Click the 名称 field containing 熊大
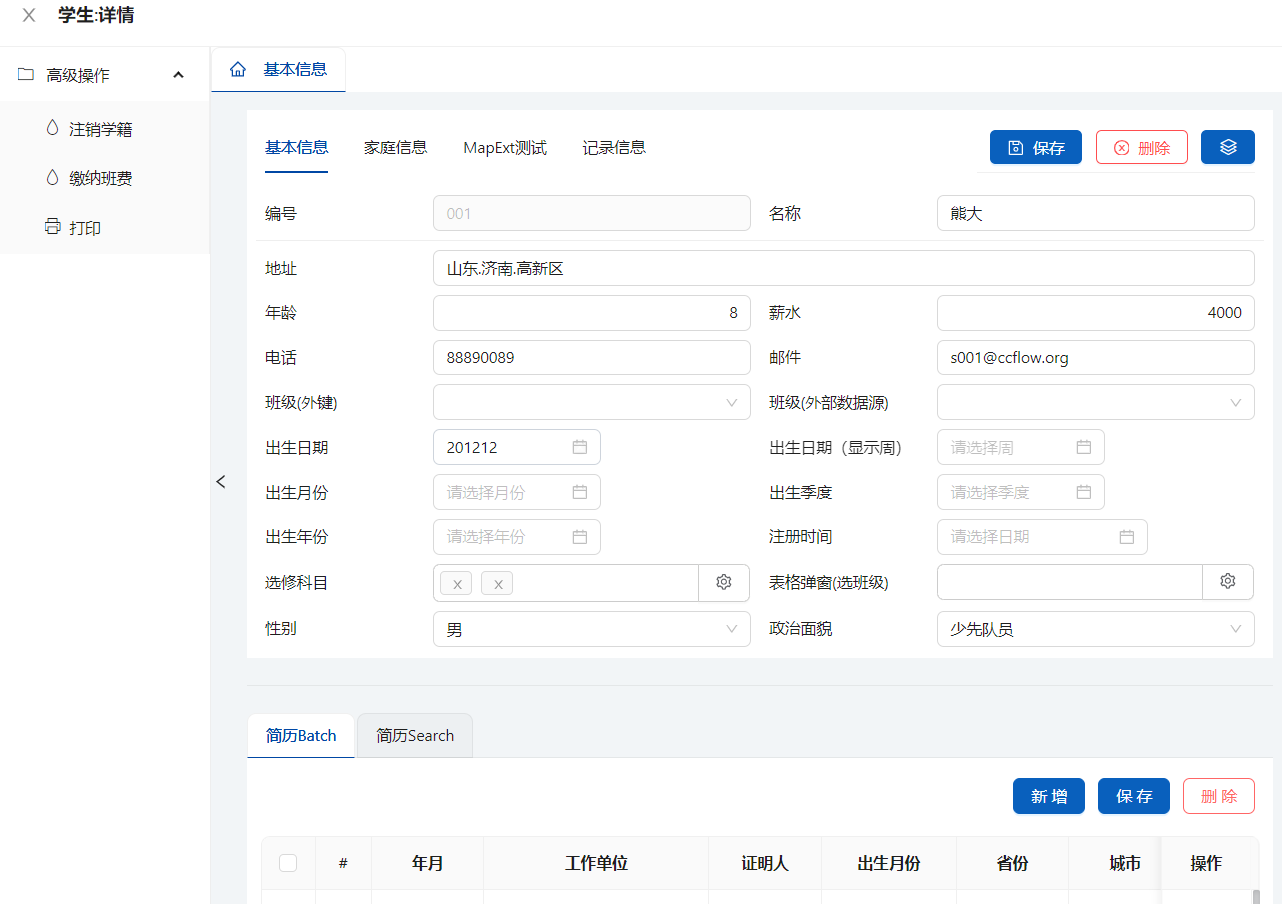Image resolution: width=1282 pixels, height=904 pixels. (x=1095, y=213)
